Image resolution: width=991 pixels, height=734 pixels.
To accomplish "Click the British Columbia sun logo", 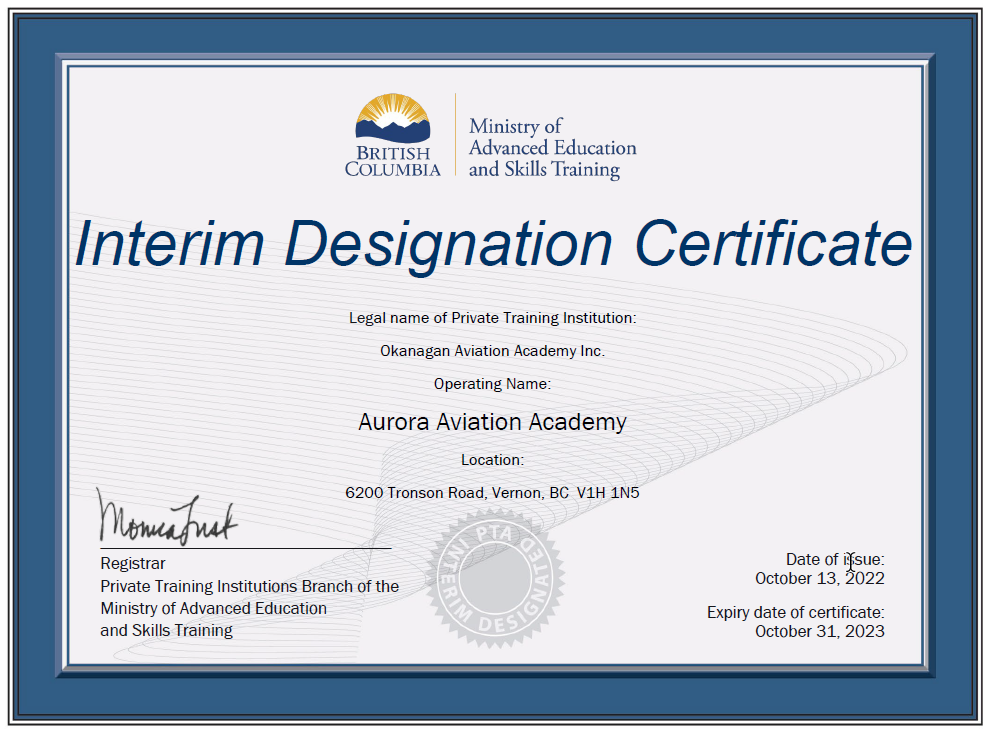I will tap(392, 118).
